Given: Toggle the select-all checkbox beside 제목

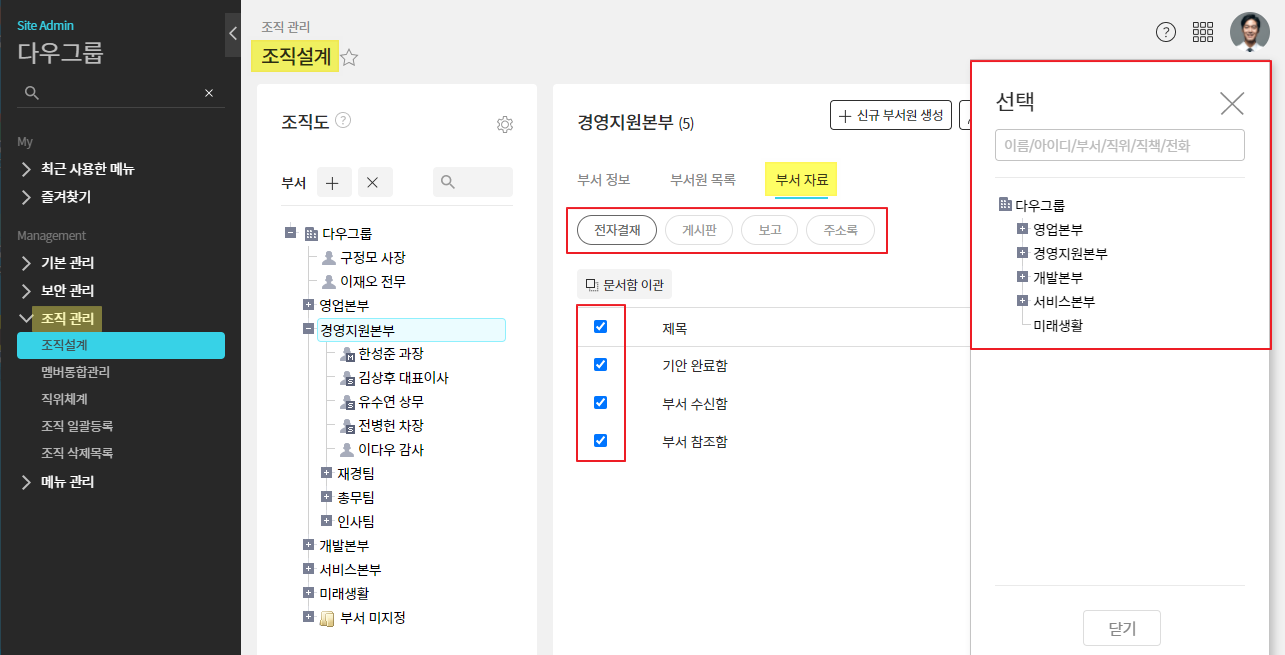Looking at the screenshot, I should (x=600, y=326).
